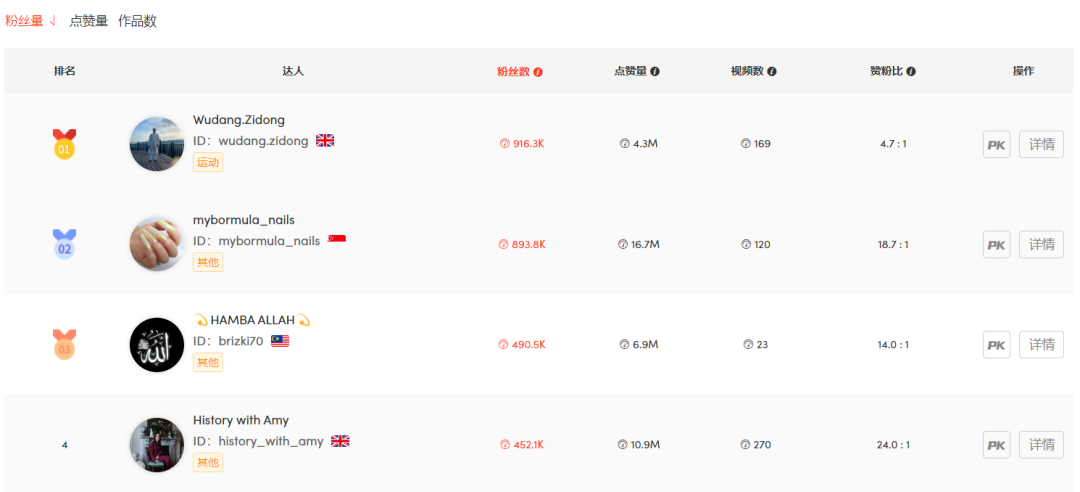The width and height of the screenshot is (1080, 492).
Task: Click the Wudang.Zidong profile avatar
Action: tap(157, 144)
